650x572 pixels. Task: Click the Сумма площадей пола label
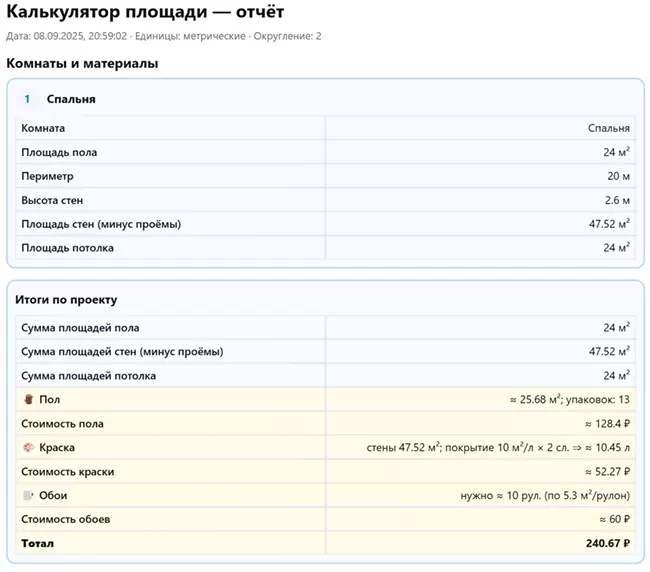pos(80,328)
